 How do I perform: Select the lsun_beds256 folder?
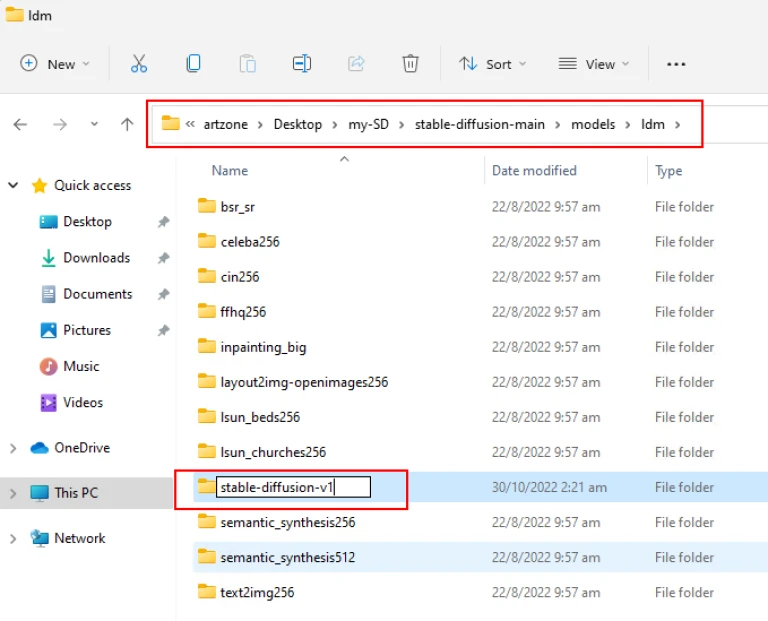(x=260, y=417)
